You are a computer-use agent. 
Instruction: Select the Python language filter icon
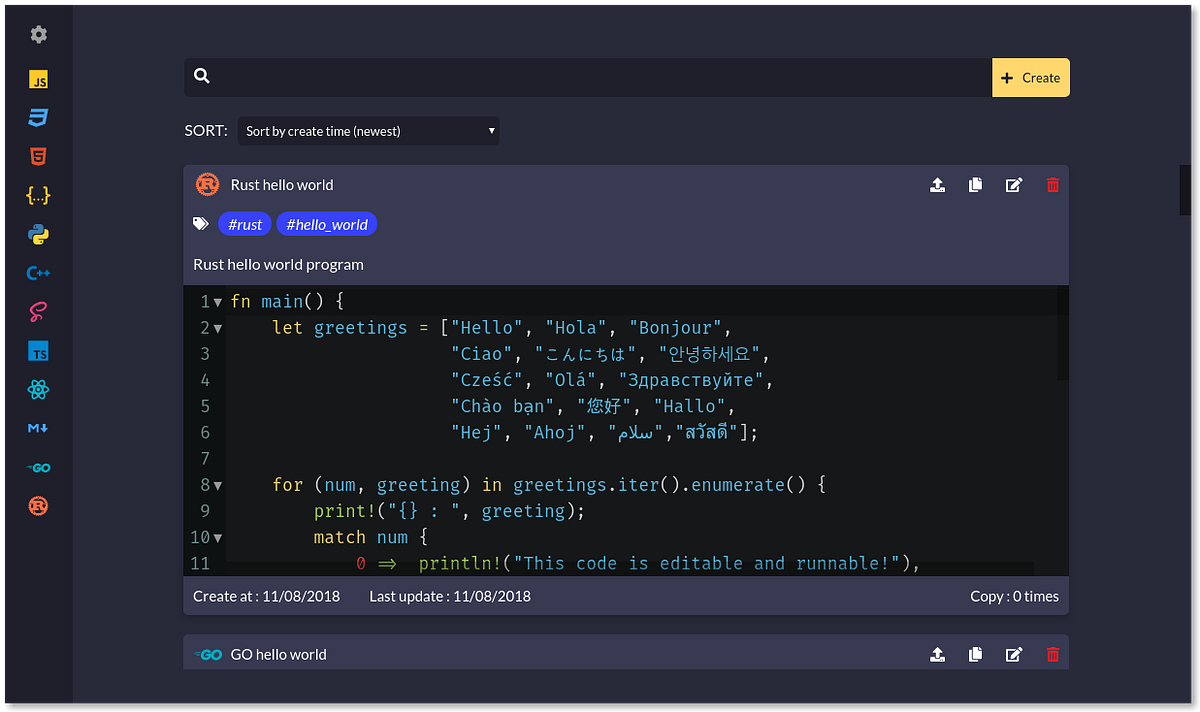pyautogui.click(x=38, y=233)
